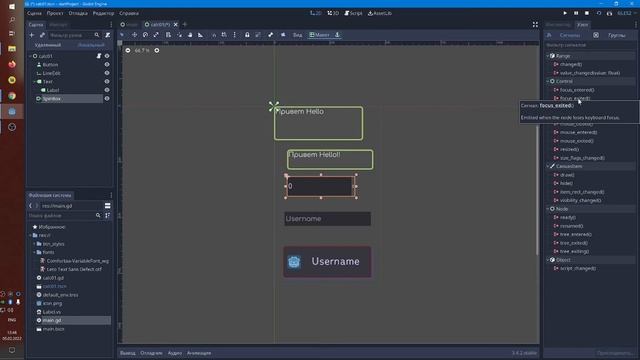Screen dimensions: 640x360
Task: Attach script icon next to node filter
Action: (x=107, y=35)
